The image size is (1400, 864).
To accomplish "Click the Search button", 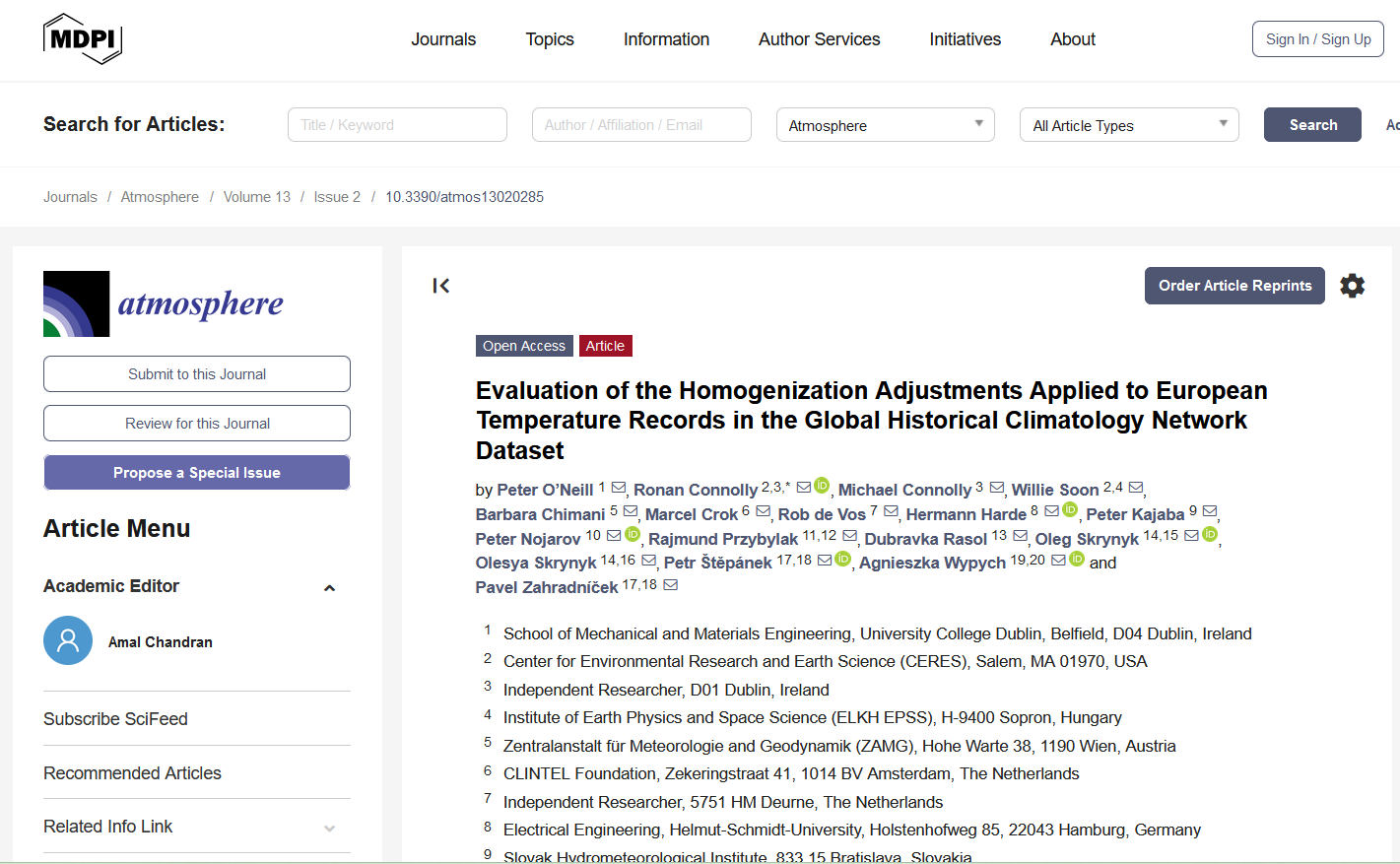I will click(x=1312, y=125).
